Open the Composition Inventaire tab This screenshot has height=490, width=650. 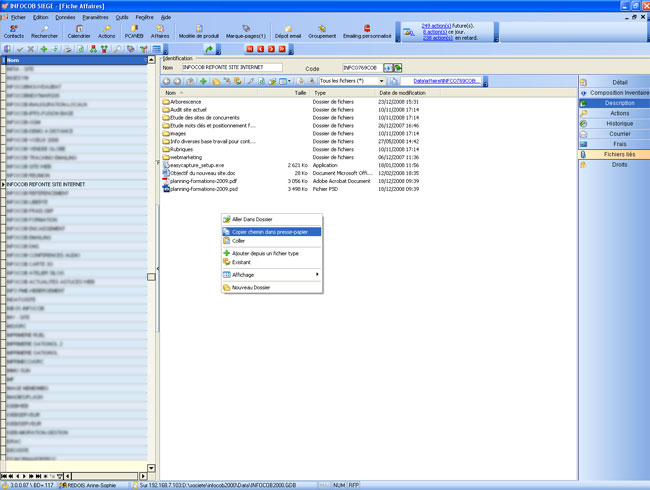(x=614, y=93)
